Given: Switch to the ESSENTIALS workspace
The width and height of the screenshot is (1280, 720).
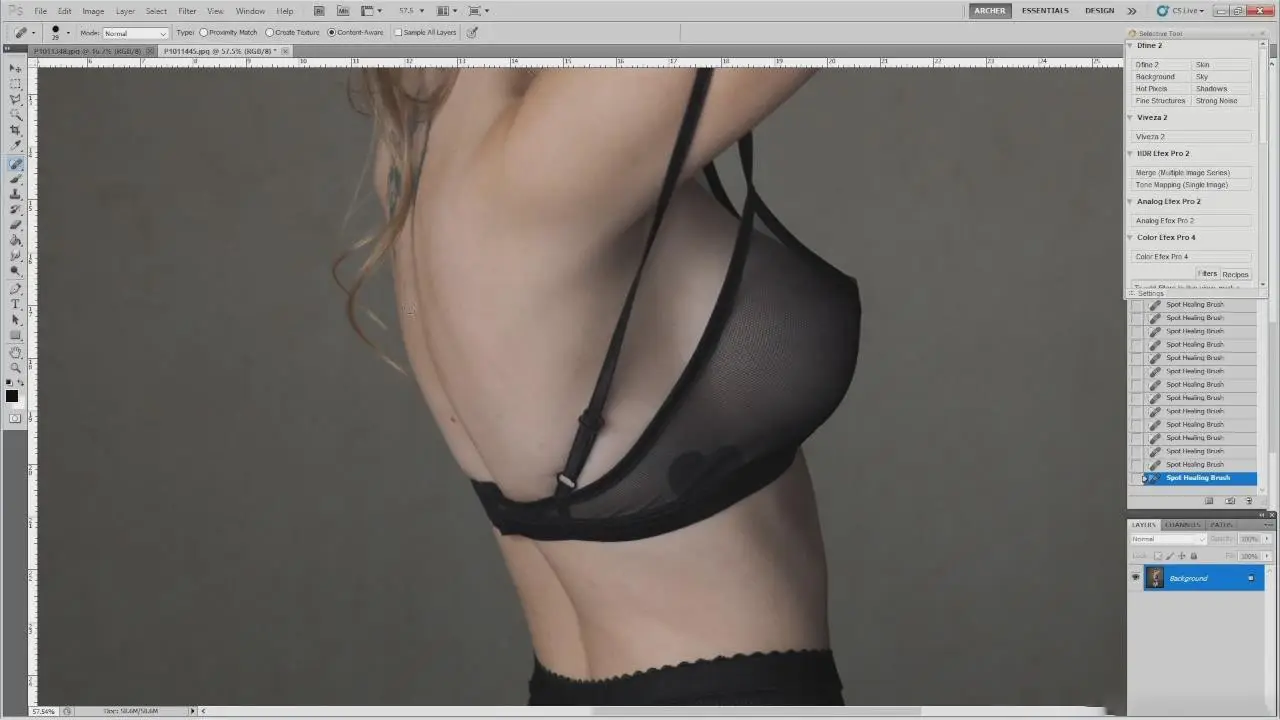Looking at the screenshot, I should click(1045, 11).
